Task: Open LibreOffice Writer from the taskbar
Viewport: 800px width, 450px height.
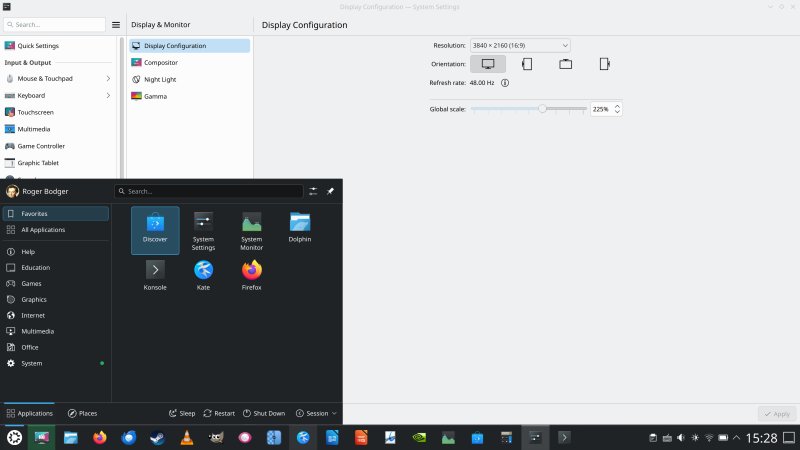Action: click(x=332, y=437)
